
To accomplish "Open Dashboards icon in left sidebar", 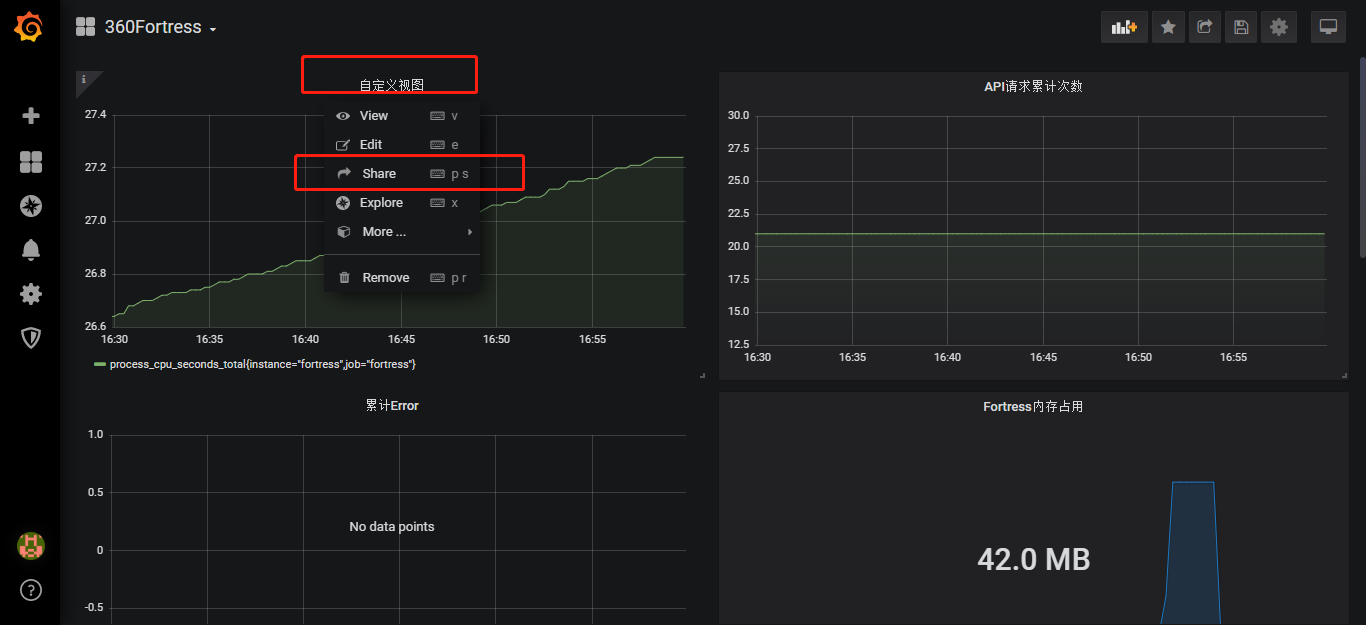I will pos(31,162).
